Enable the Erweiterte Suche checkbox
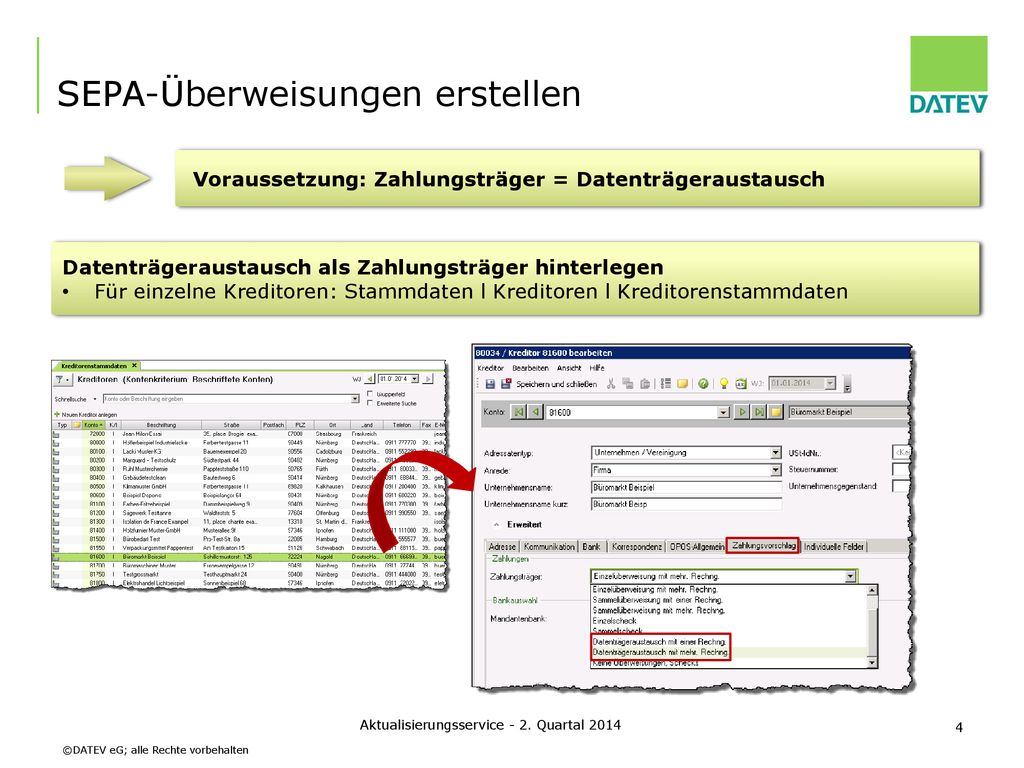This screenshot has height=768, width=1024. [x=370, y=403]
